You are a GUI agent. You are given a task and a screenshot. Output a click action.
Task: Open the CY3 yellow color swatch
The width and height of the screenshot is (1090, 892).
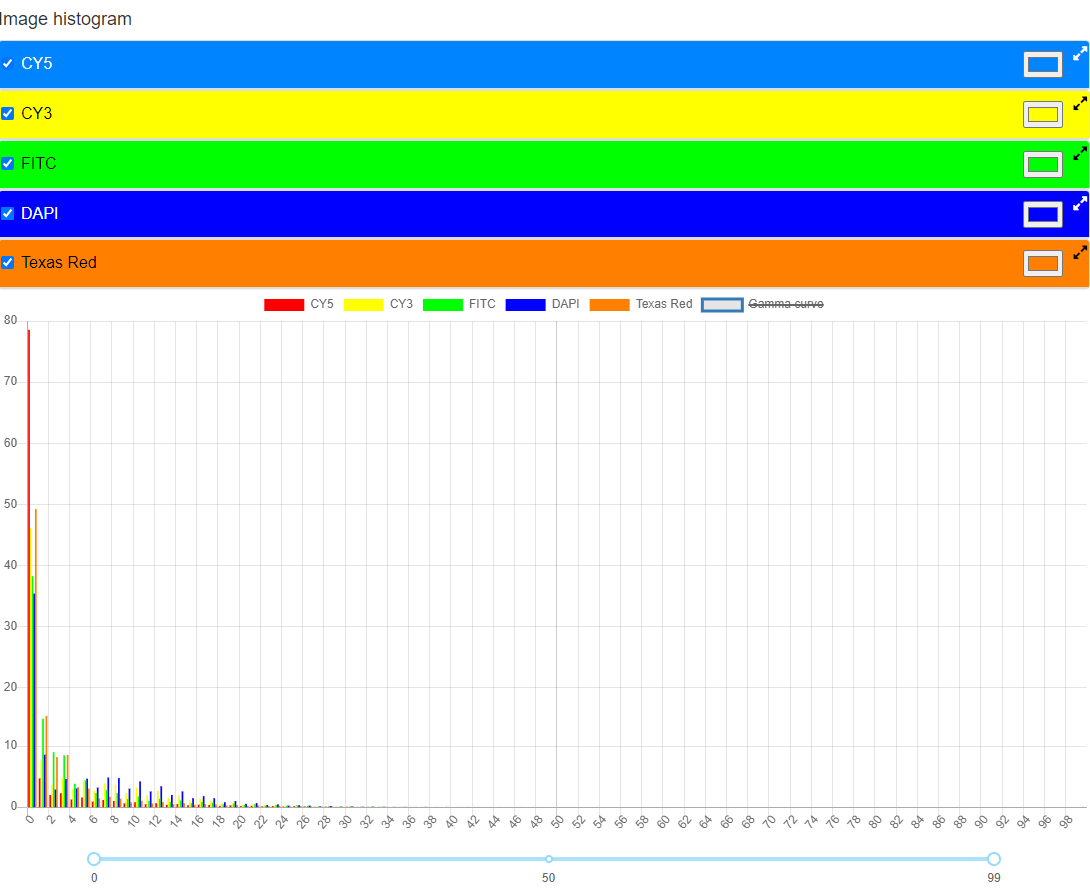click(1042, 115)
